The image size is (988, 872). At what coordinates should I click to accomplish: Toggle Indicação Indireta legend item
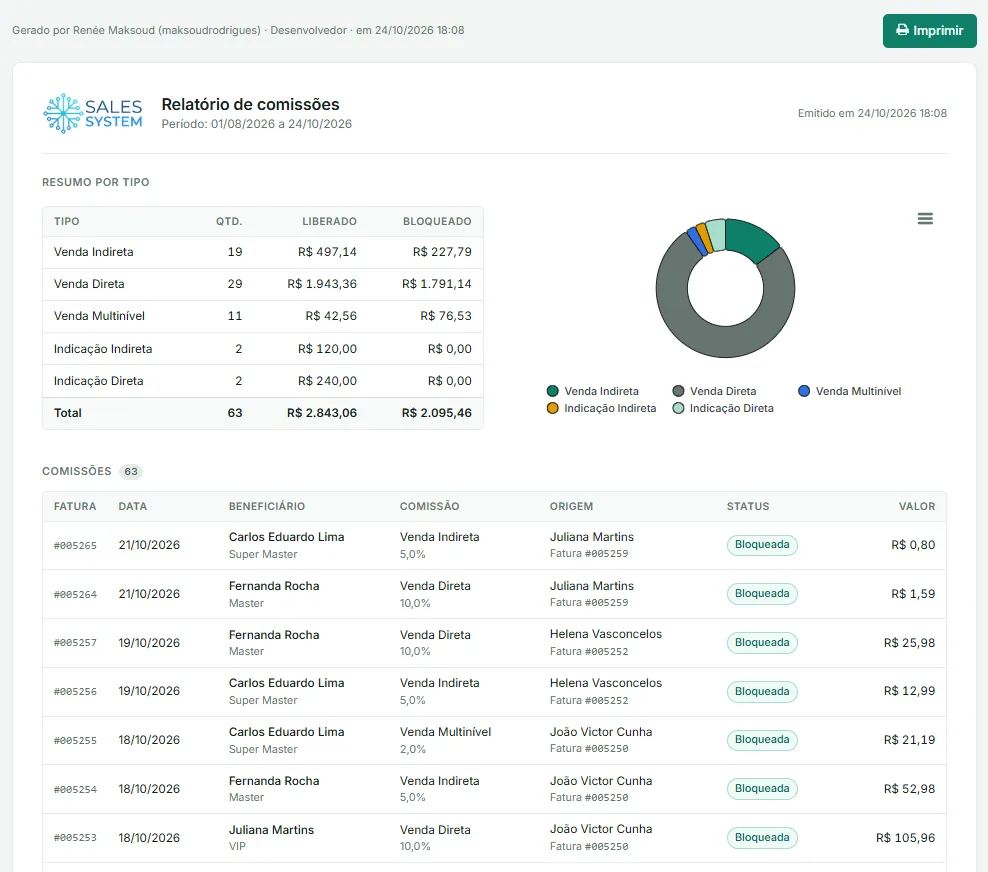tap(601, 408)
